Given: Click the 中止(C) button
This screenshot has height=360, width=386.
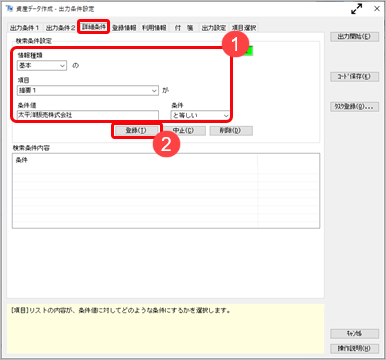Looking at the screenshot, I should click(183, 130).
